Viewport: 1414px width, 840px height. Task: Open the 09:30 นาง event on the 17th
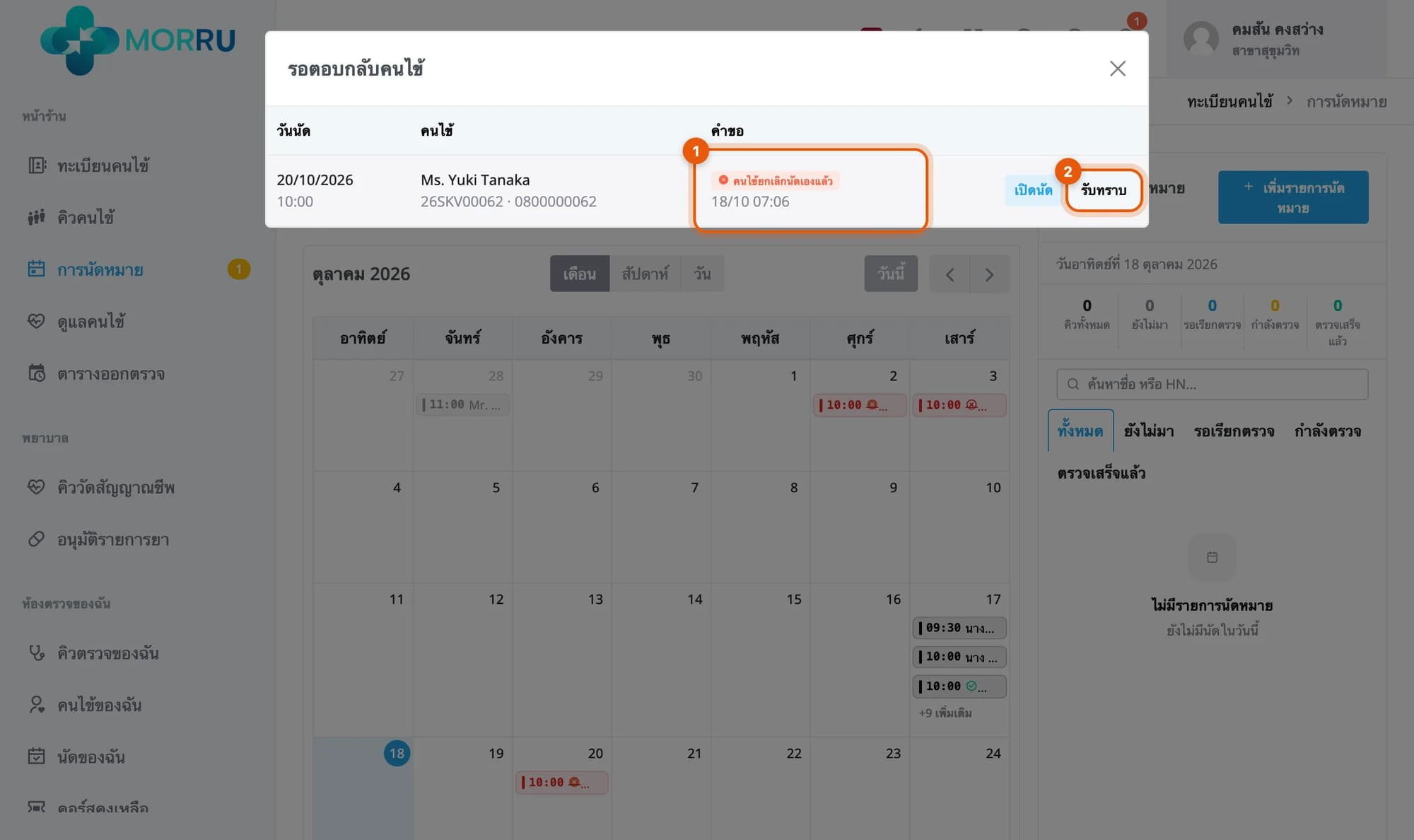[959, 628]
